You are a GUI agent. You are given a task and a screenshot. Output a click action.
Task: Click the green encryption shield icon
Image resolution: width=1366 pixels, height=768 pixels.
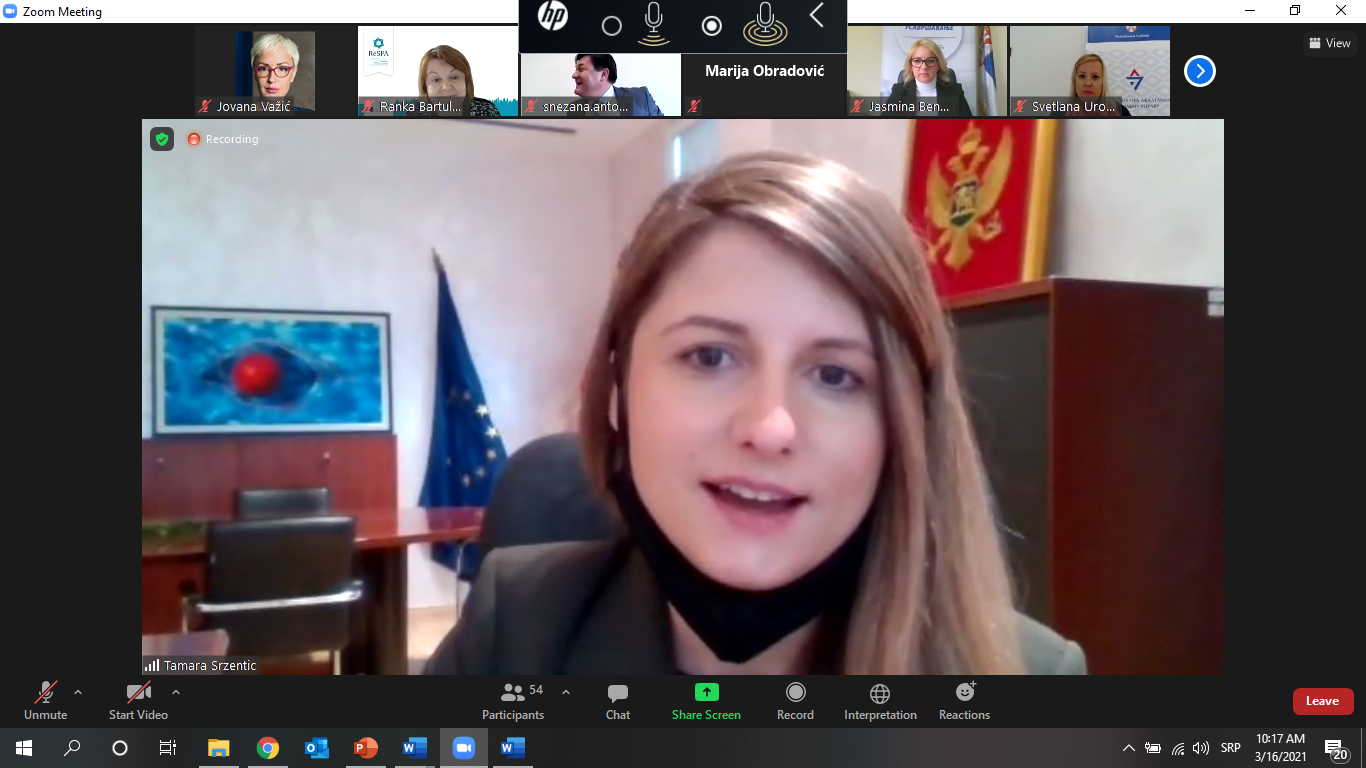(x=162, y=139)
